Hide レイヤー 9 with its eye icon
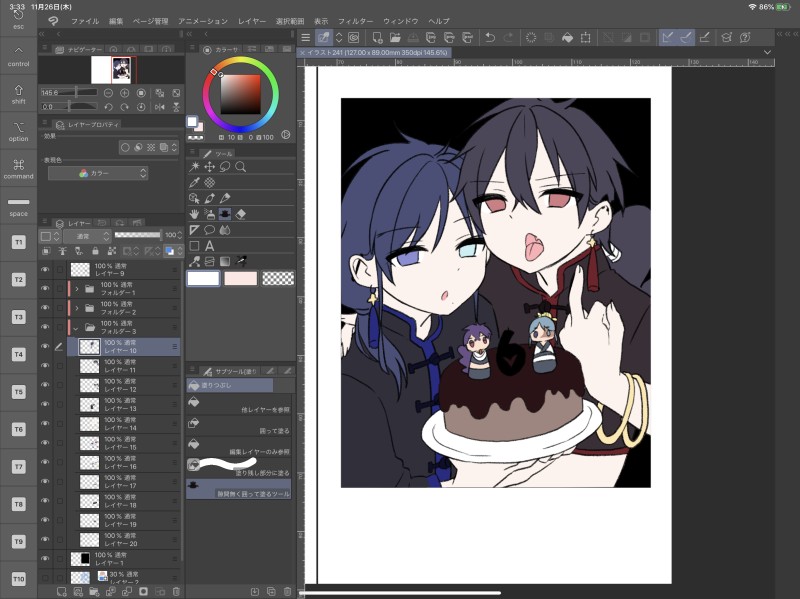800x599 pixels. pyautogui.click(x=45, y=269)
